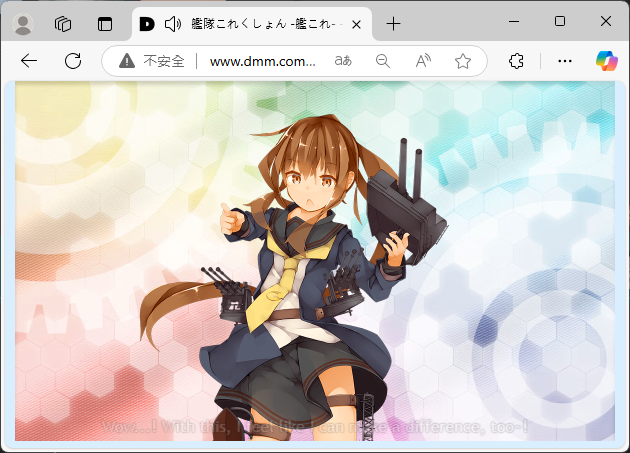Open the tab workspaces icon

click(63, 24)
